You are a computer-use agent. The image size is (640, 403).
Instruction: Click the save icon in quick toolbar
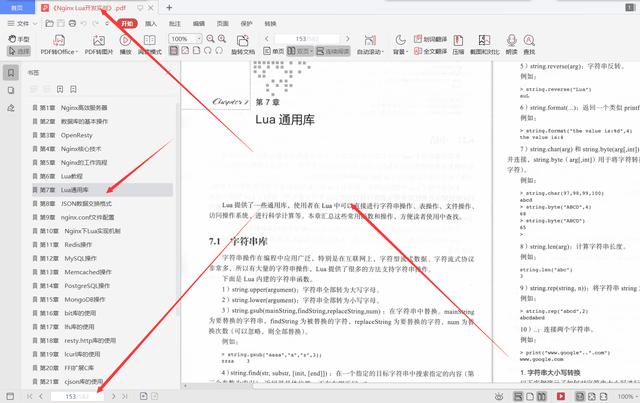pyautogui.click(x=61, y=24)
